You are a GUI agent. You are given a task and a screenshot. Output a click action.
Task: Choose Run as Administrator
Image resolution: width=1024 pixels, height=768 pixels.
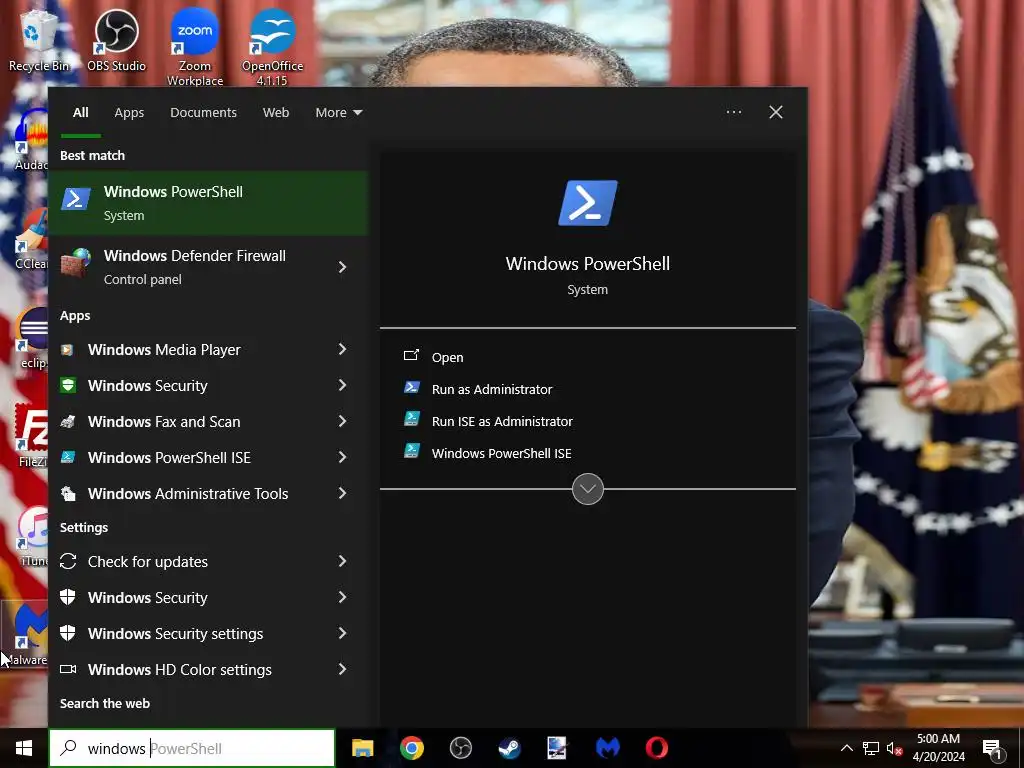492,389
